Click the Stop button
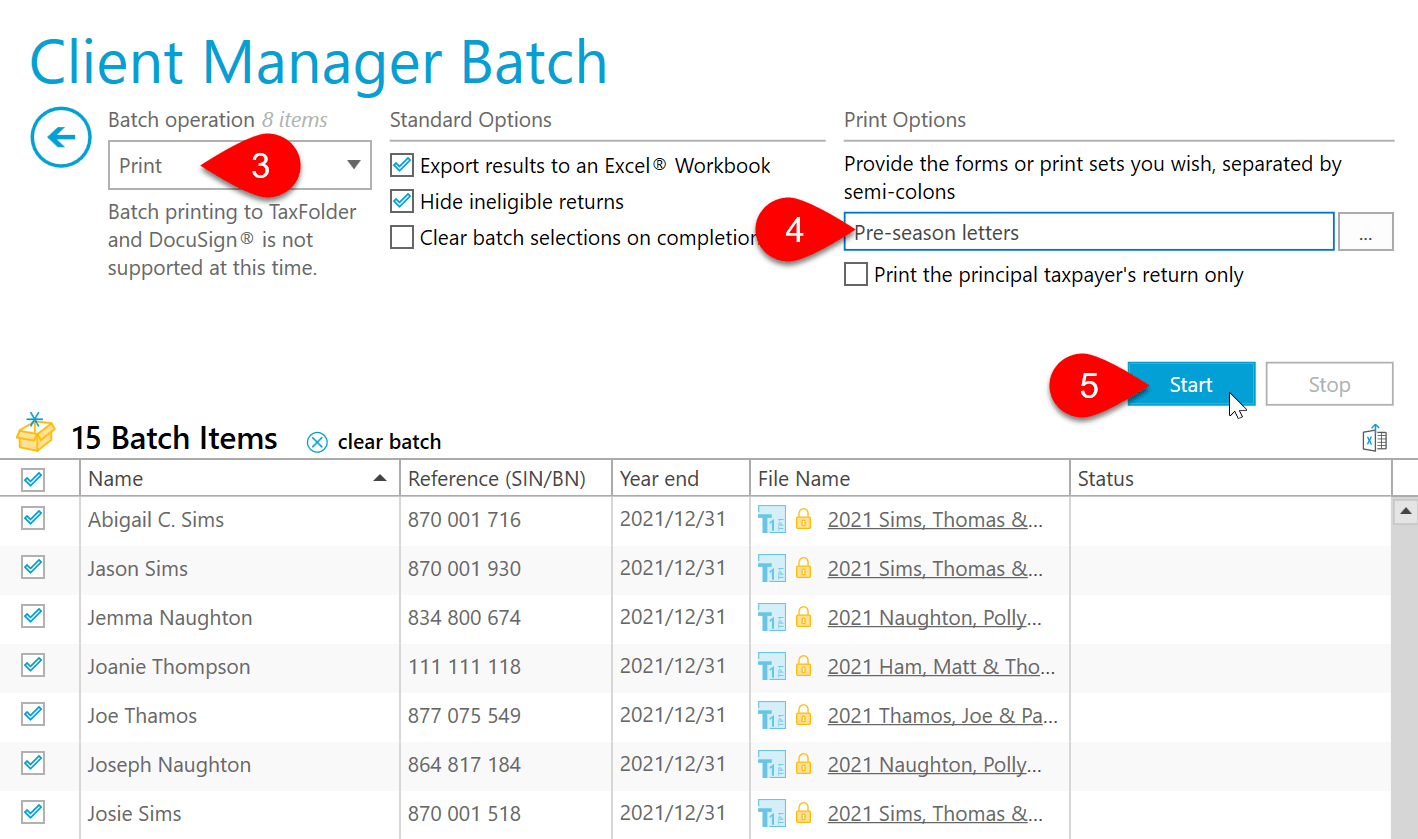1418x839 pixels. pos(1329,385)
